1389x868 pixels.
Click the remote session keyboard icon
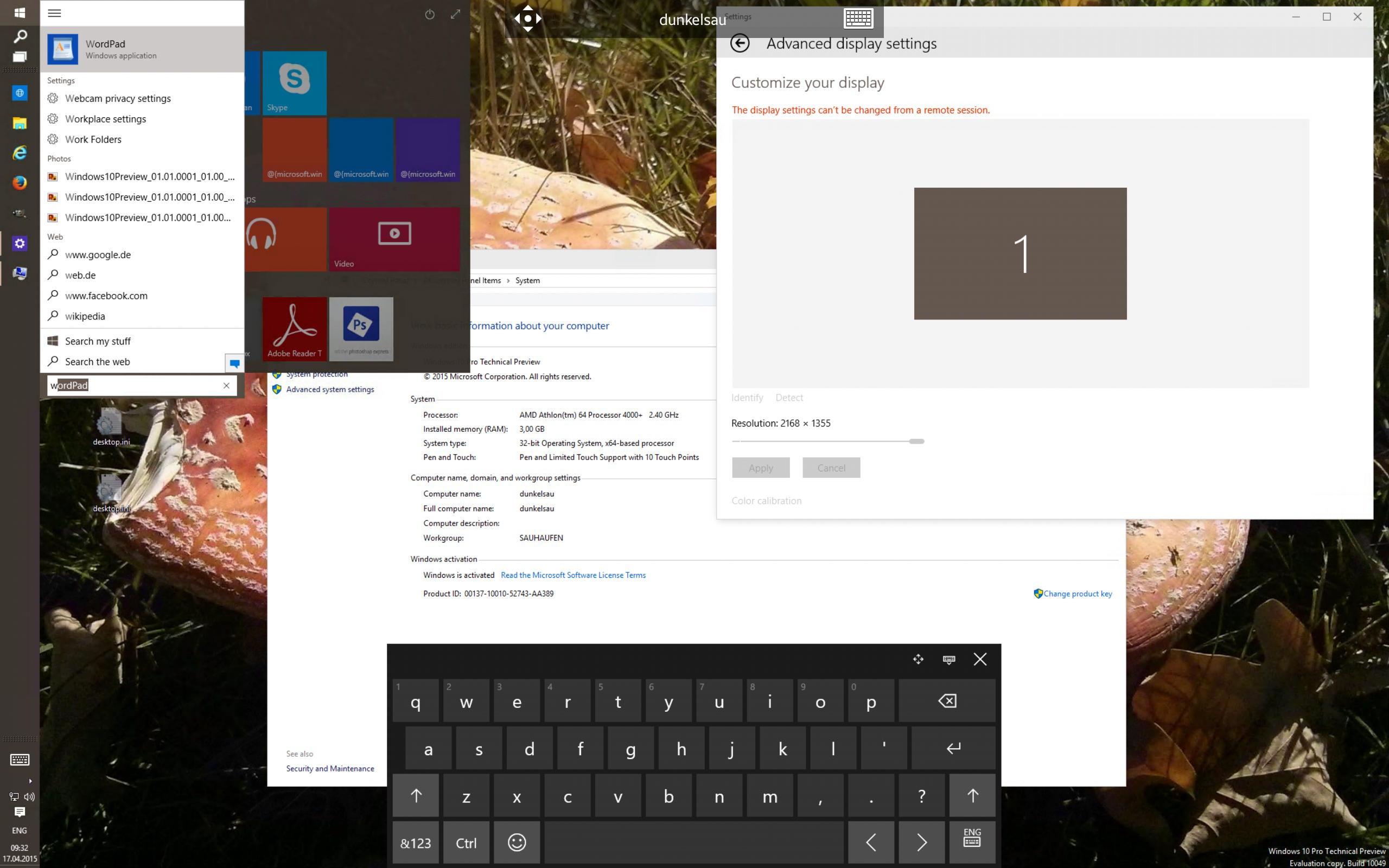pyautogui.click(x=859, y=18)
